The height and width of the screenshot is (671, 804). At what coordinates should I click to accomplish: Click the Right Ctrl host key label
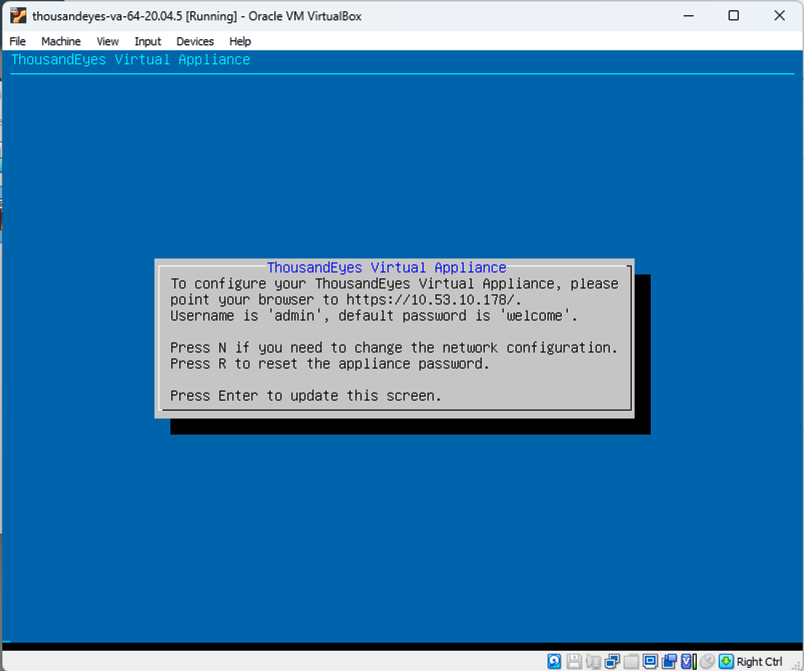click(x=759, y=661)
